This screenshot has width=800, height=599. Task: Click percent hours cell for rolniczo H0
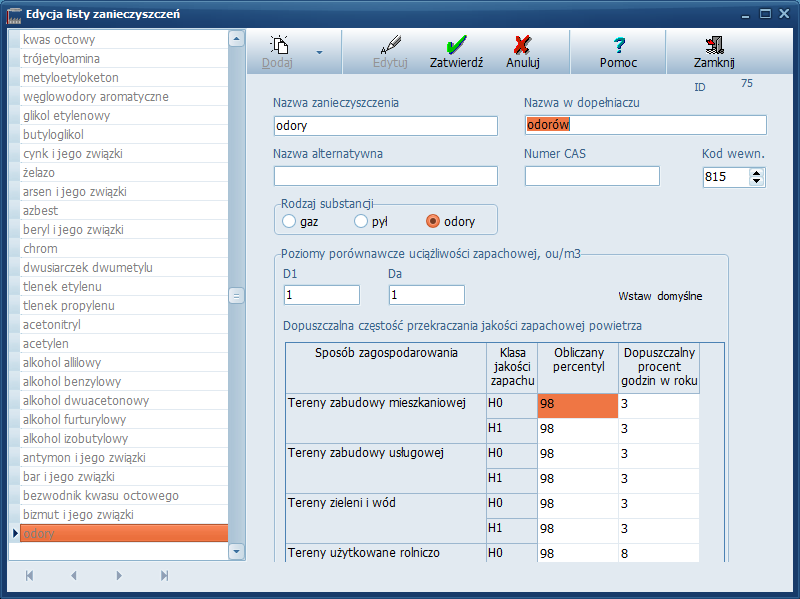pyautogui.click(x=658, y=553)
